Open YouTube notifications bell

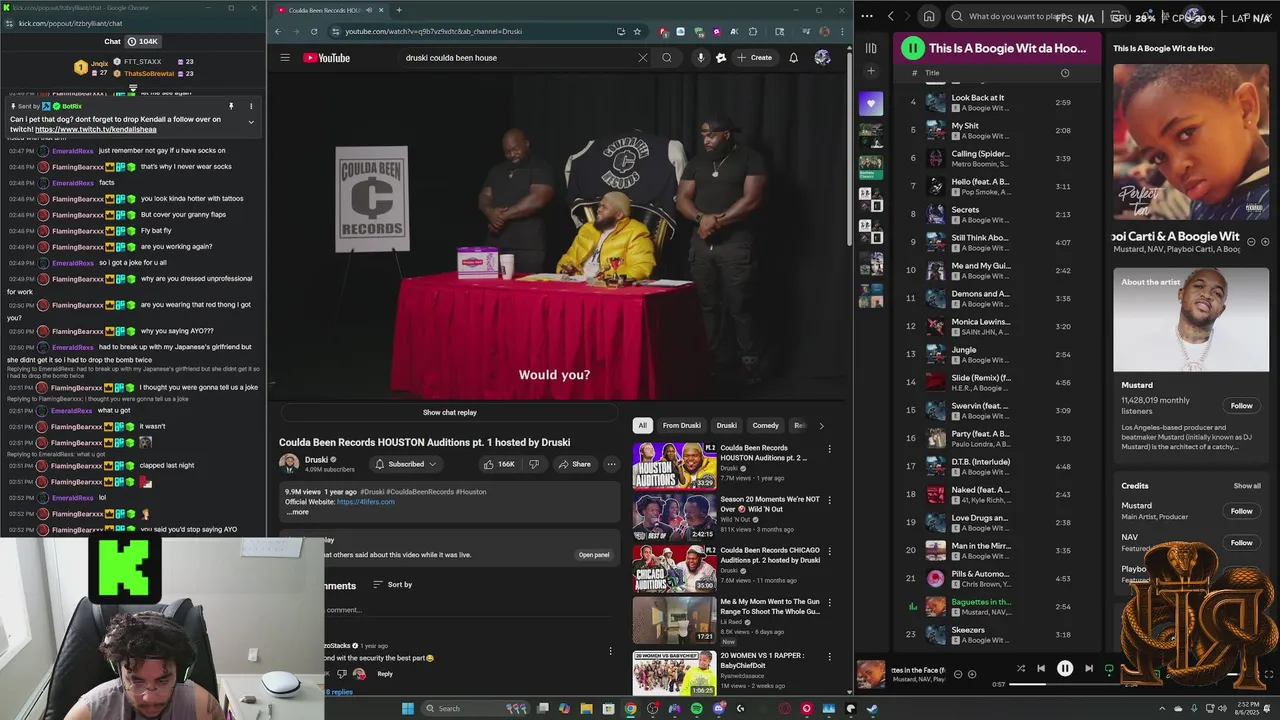[793, 57]
